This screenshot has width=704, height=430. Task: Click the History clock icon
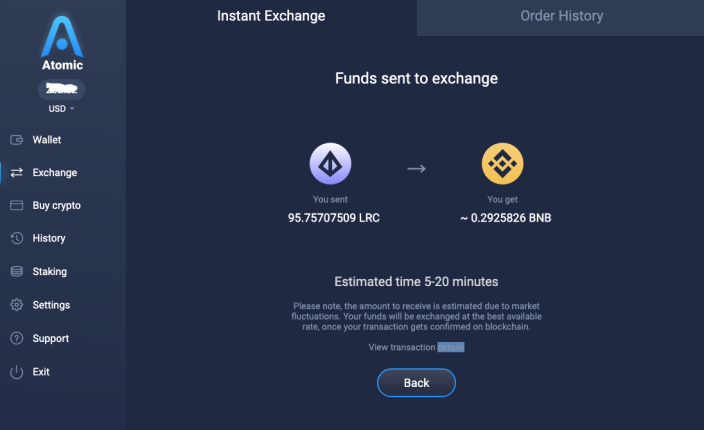pos(17,238)
